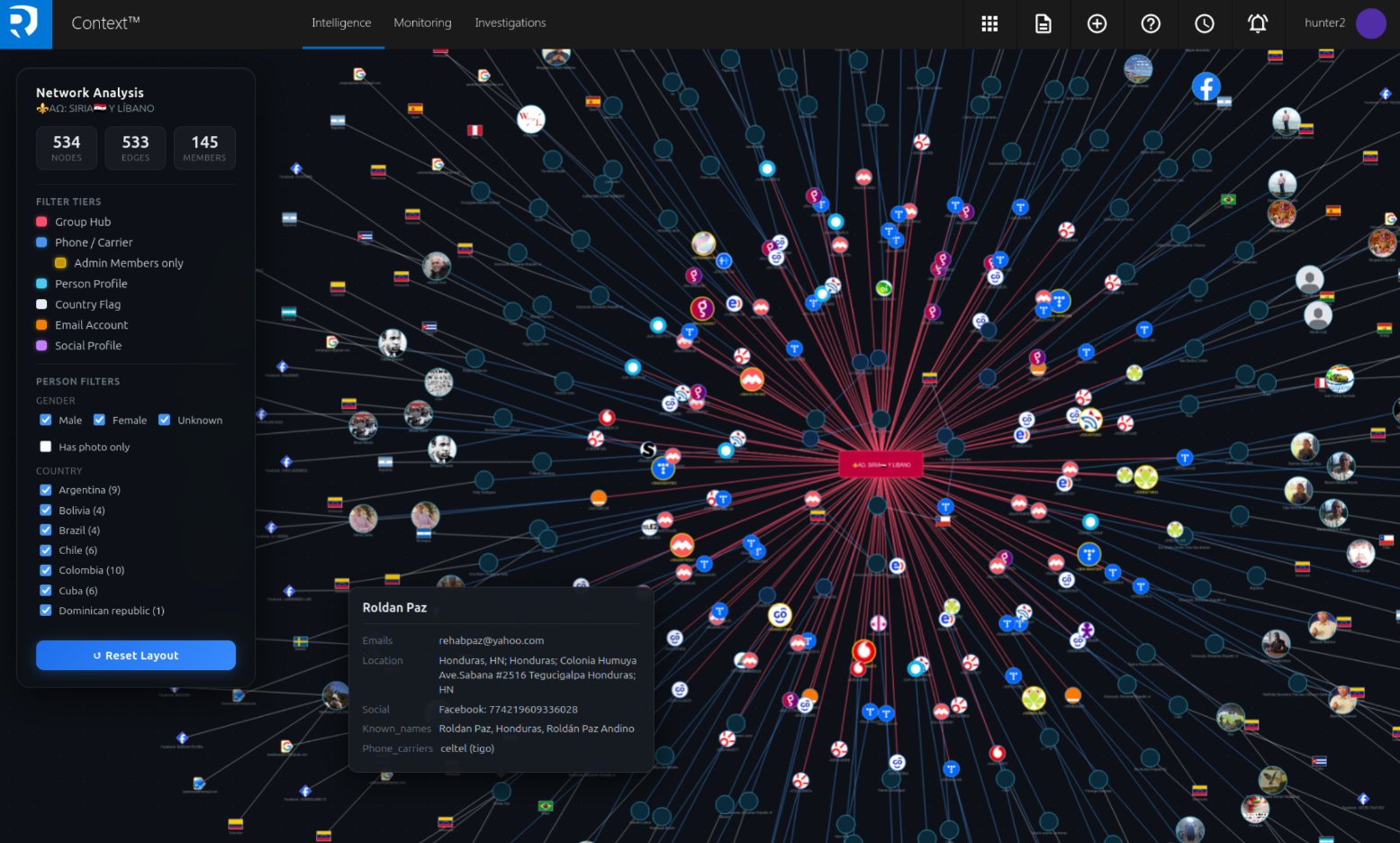Click the known names value in tooltip
Image resolution: width=1400 pixels, height=843 pixels.
click(x=537, y=729)
